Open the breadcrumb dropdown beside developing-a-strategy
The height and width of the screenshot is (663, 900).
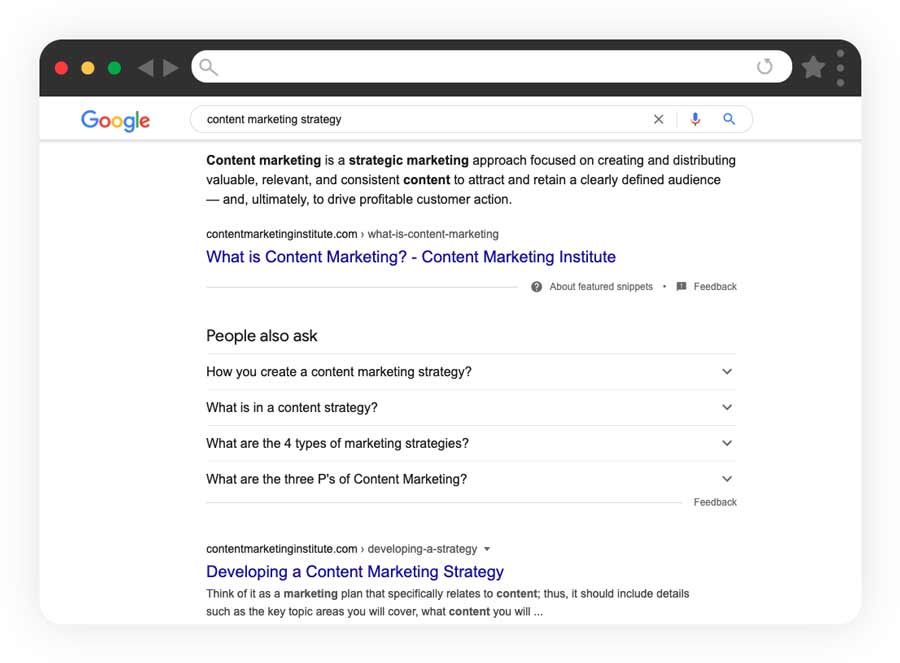tap(487, 548)
